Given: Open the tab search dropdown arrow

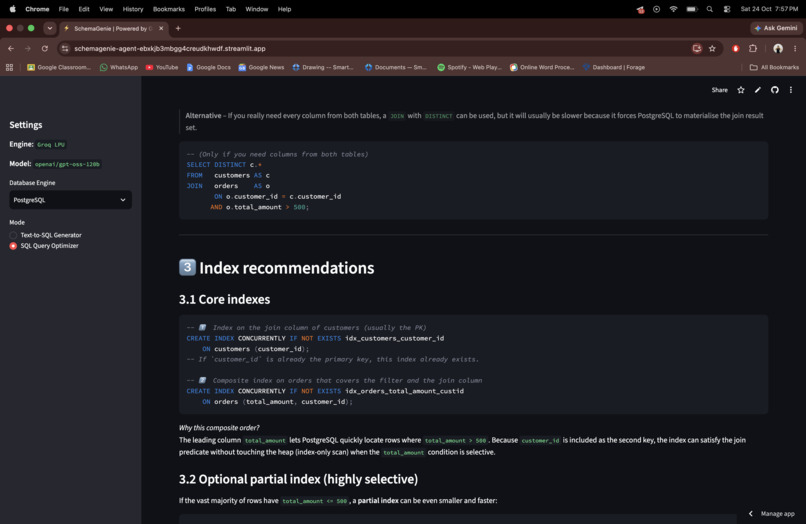Looking at the screenshot, I should click(x=49, y=28).
